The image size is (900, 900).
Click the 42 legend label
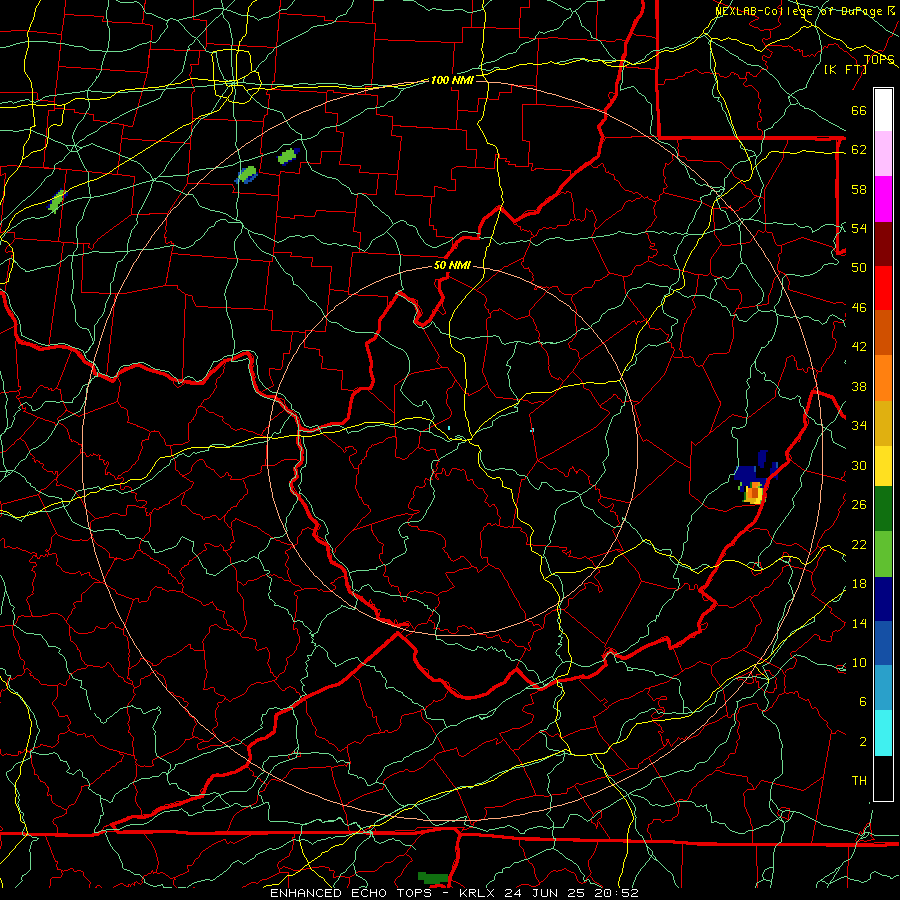(859, 347)
